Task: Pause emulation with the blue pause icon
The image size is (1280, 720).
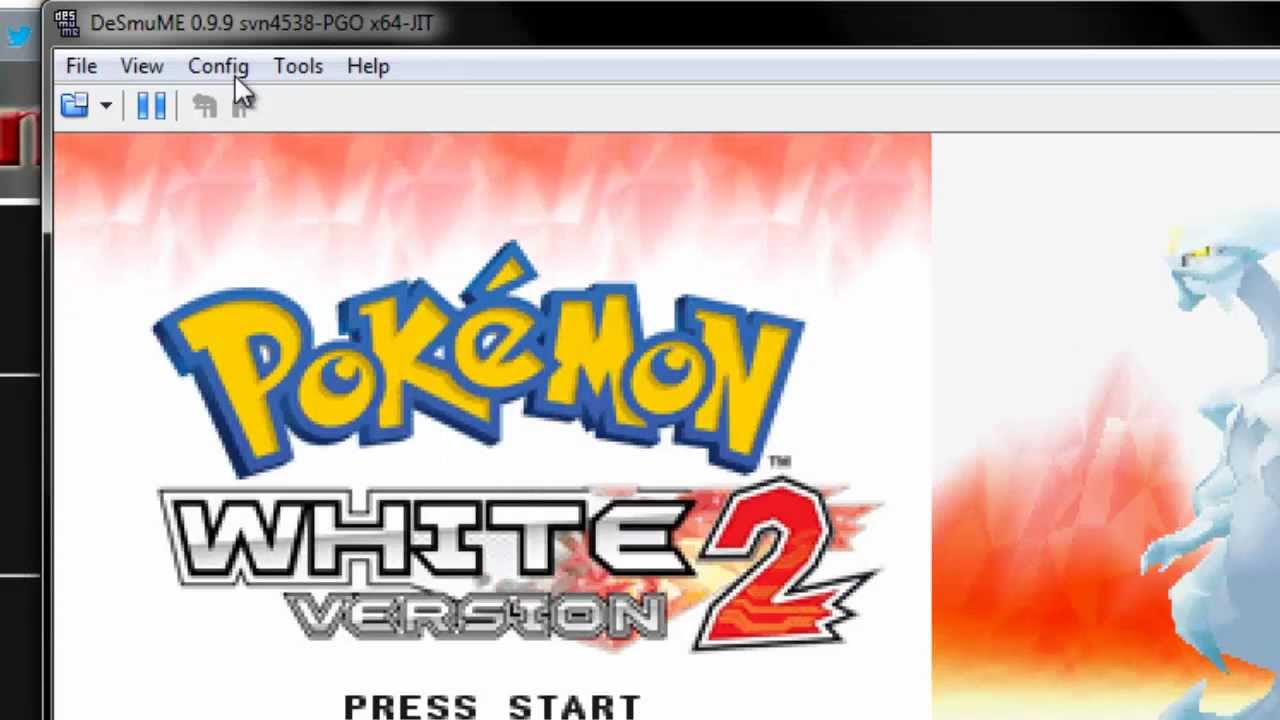Action: [x=151, y=105]
